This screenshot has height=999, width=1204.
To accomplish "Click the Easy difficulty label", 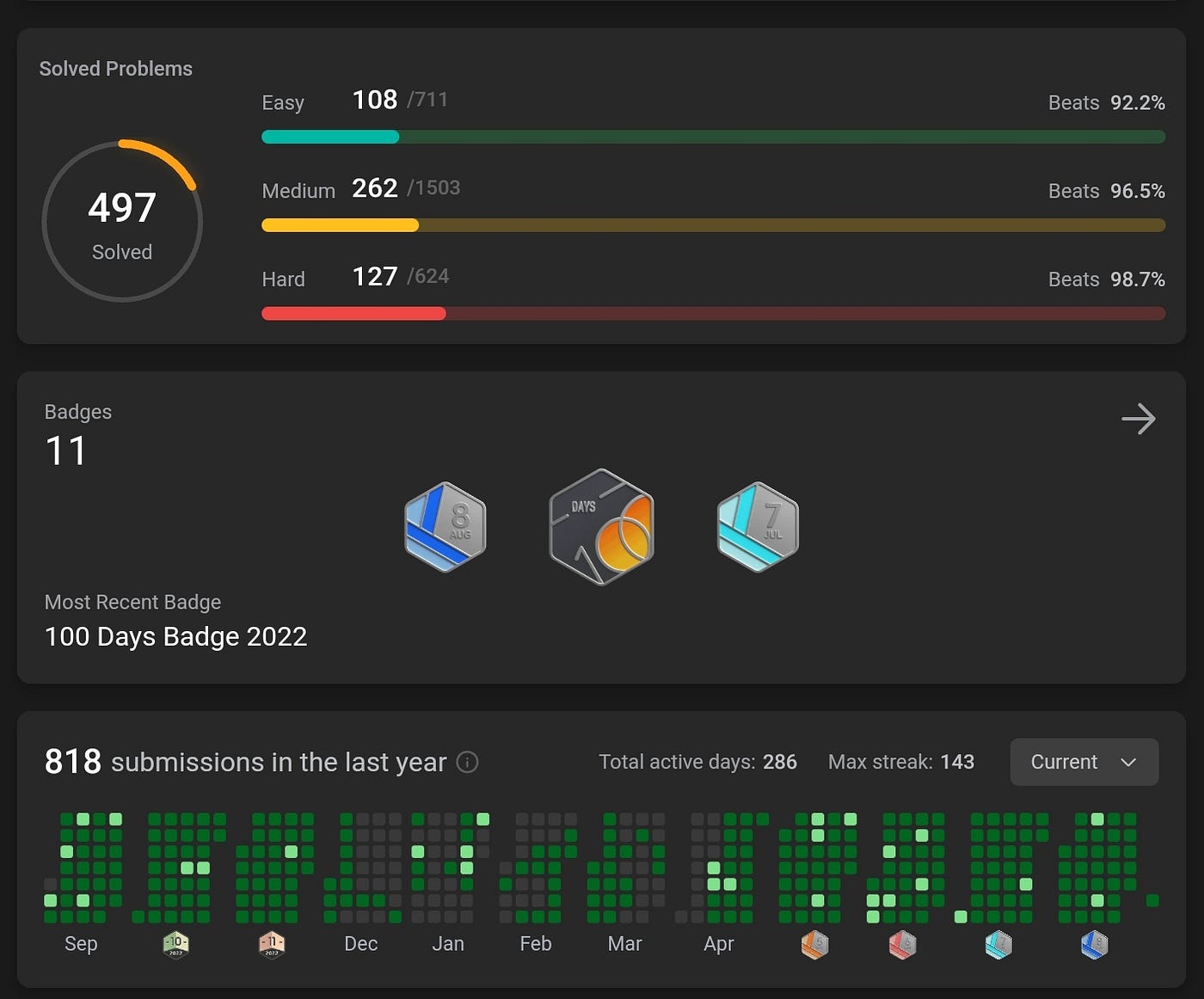I will [x=283, y=102].
